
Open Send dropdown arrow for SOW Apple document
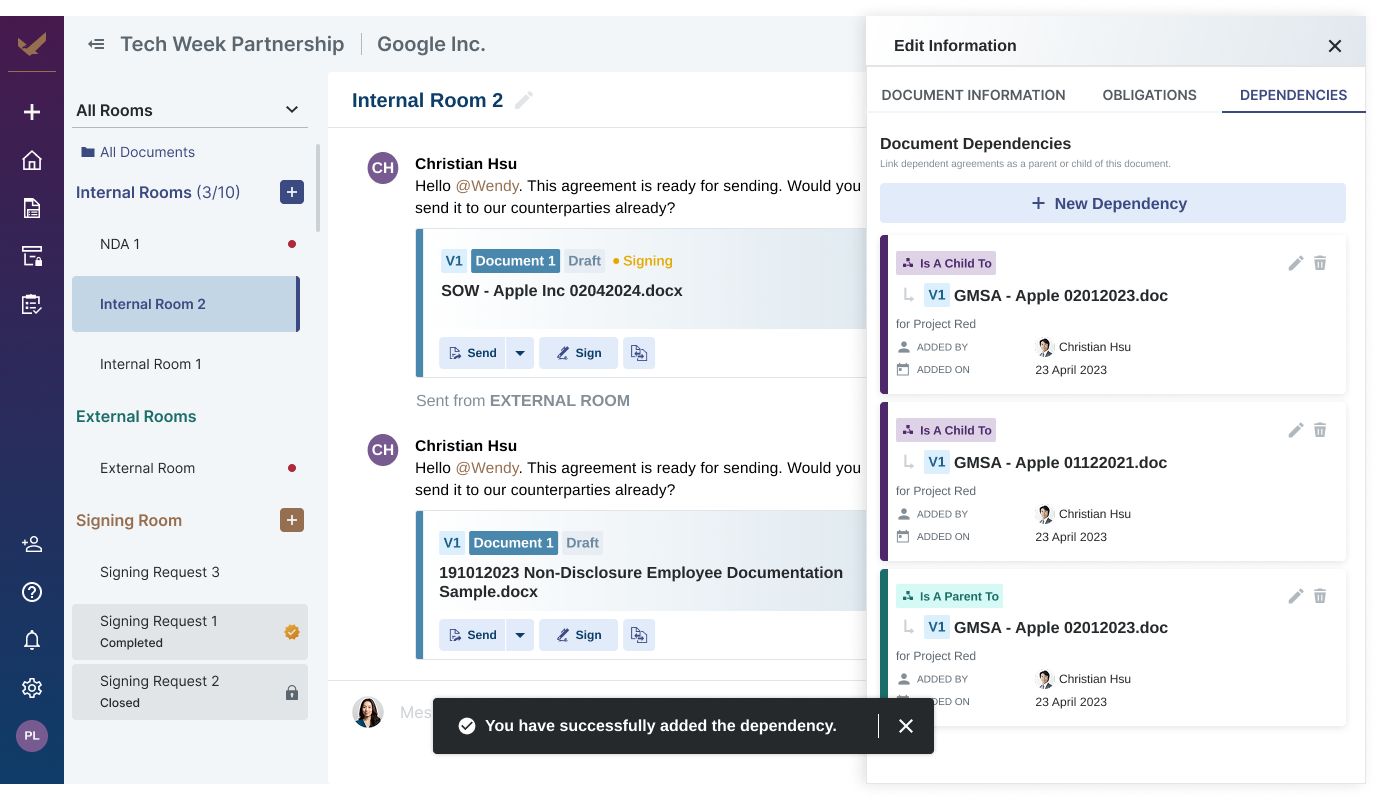click(x=520, y=353)
